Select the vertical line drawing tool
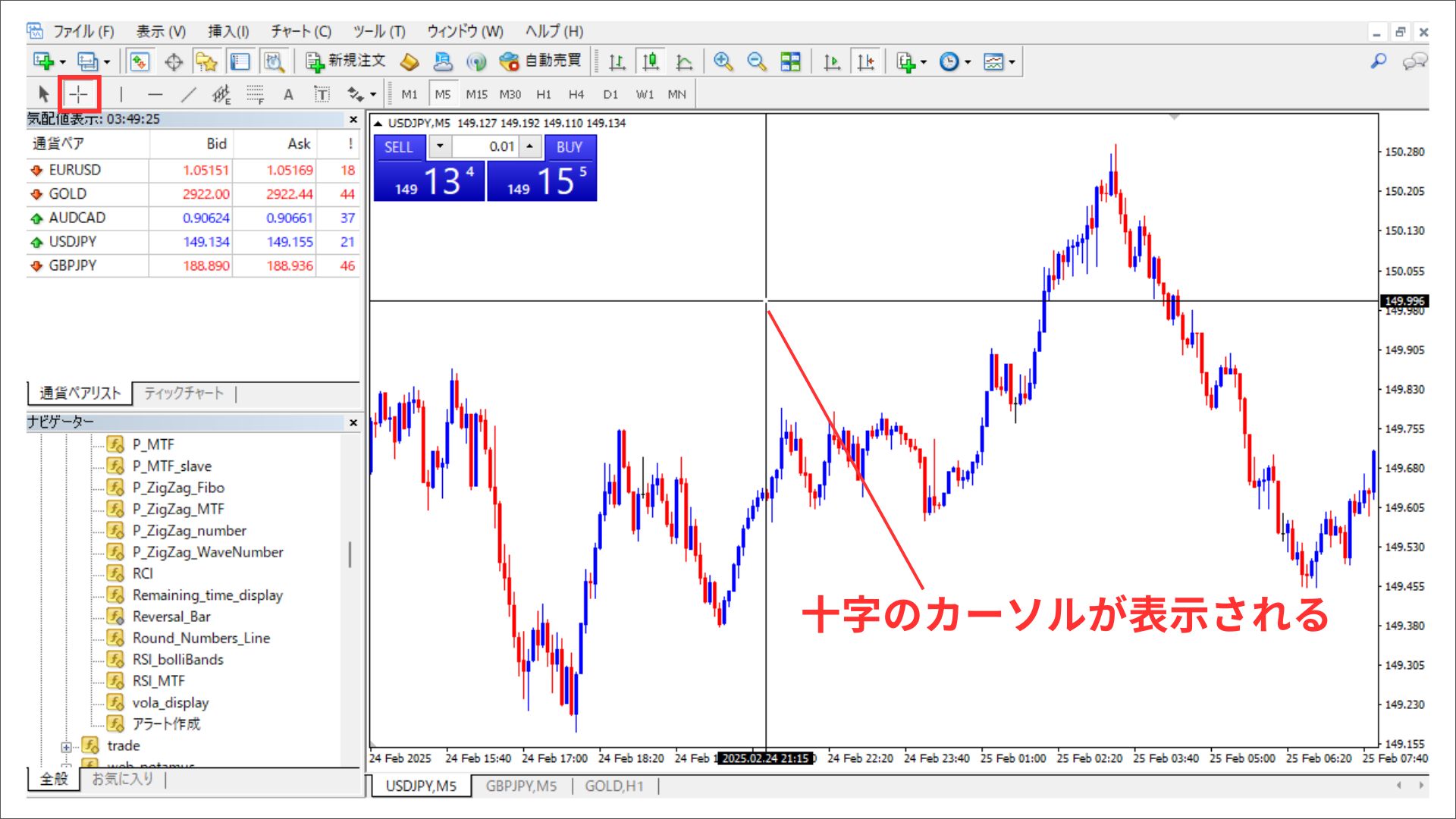 [121, 95]
